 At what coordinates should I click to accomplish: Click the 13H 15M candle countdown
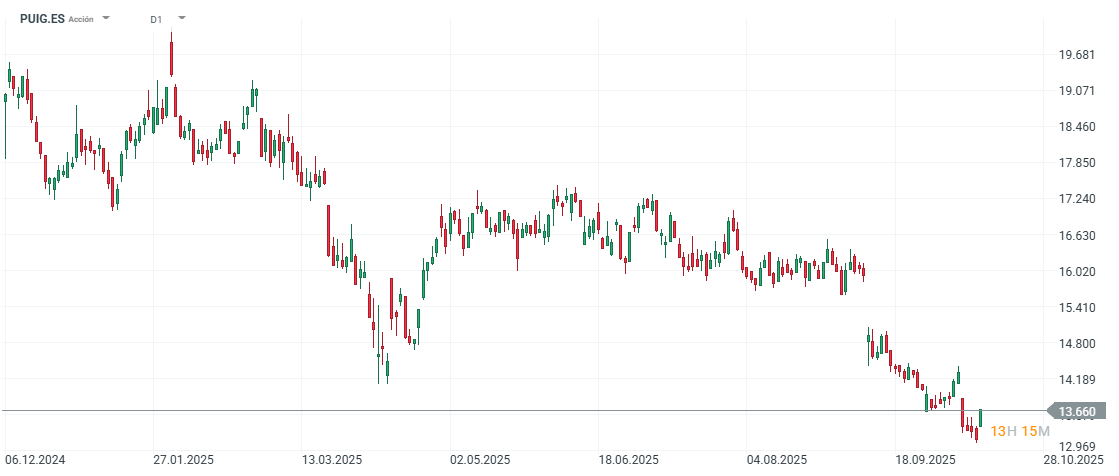1019,431
